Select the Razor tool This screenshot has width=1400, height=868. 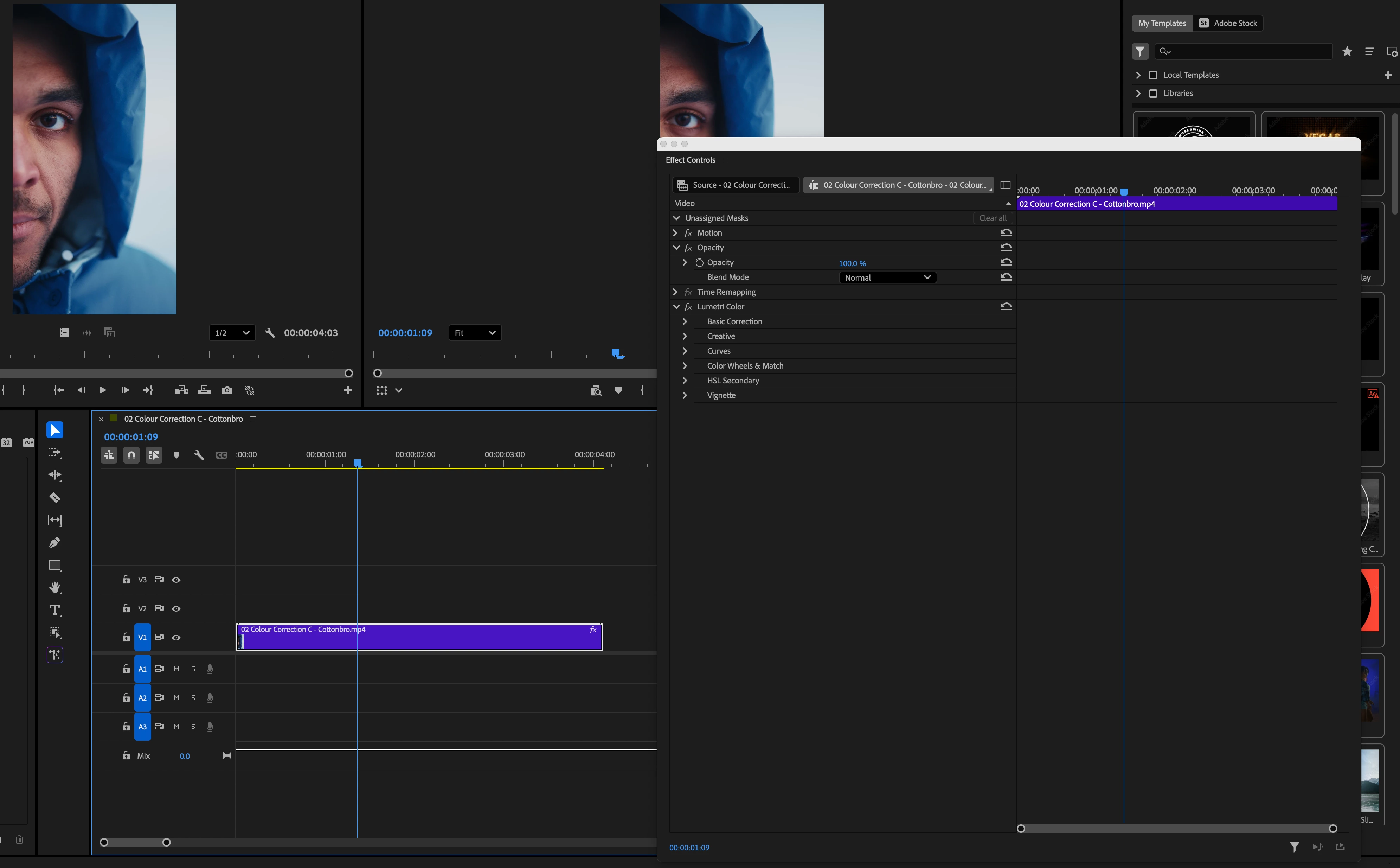point(54,498)
